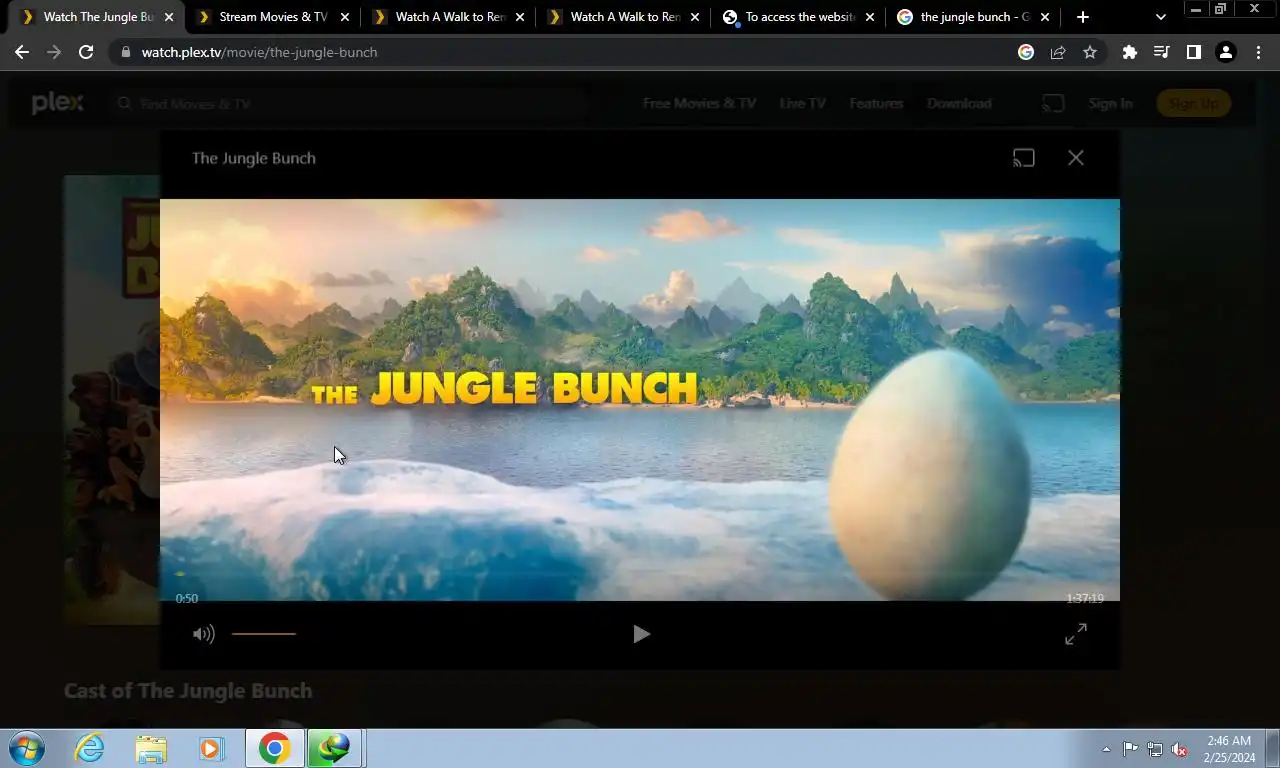
Task: Click the 1:37:19 duration label
Action: click(1085, 599)
